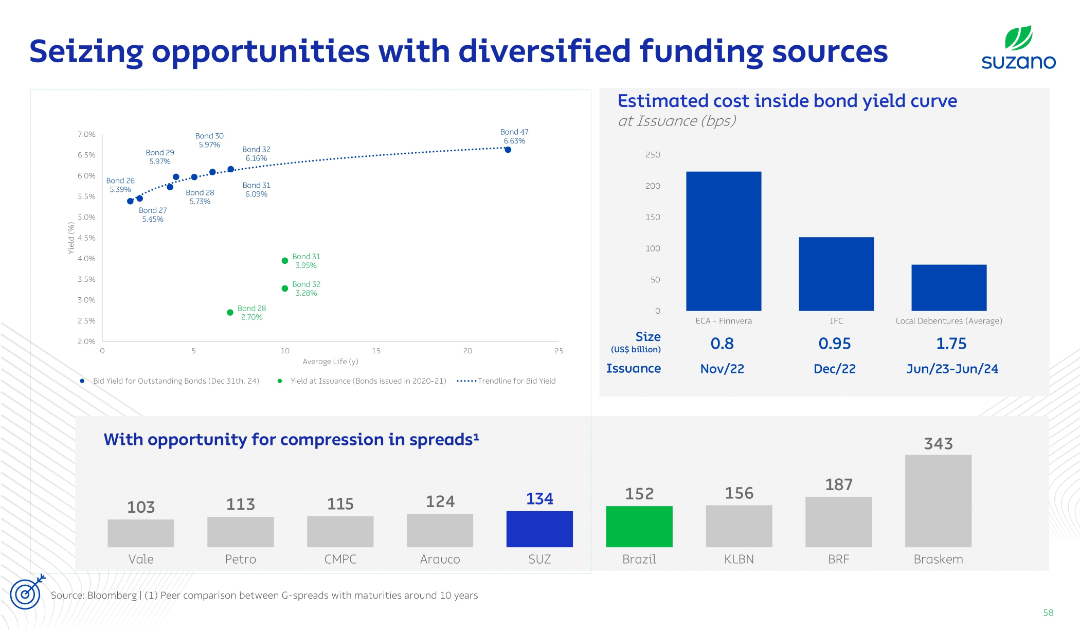Click the 0.8 size value
This screenshot has width=1080, height=630.
(722, 344)
